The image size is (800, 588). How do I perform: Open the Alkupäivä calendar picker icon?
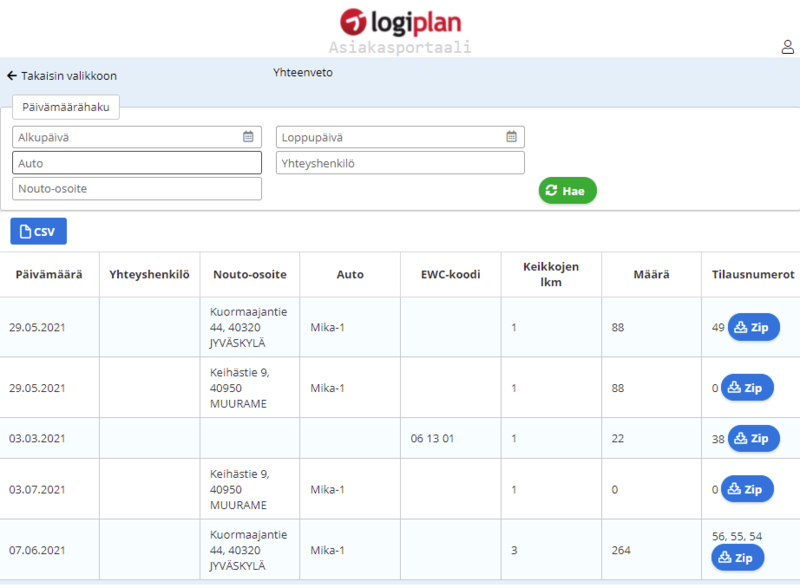pos(248,137)
